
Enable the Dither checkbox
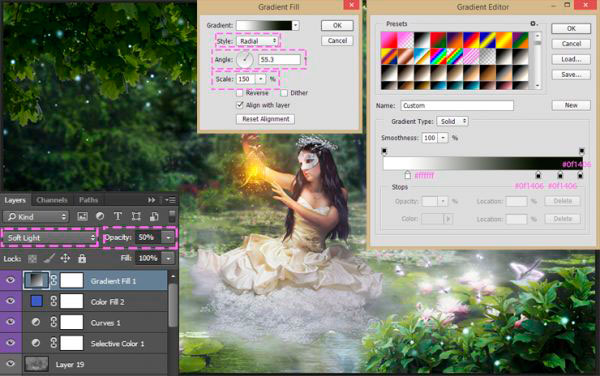click(x=284, y=93)
